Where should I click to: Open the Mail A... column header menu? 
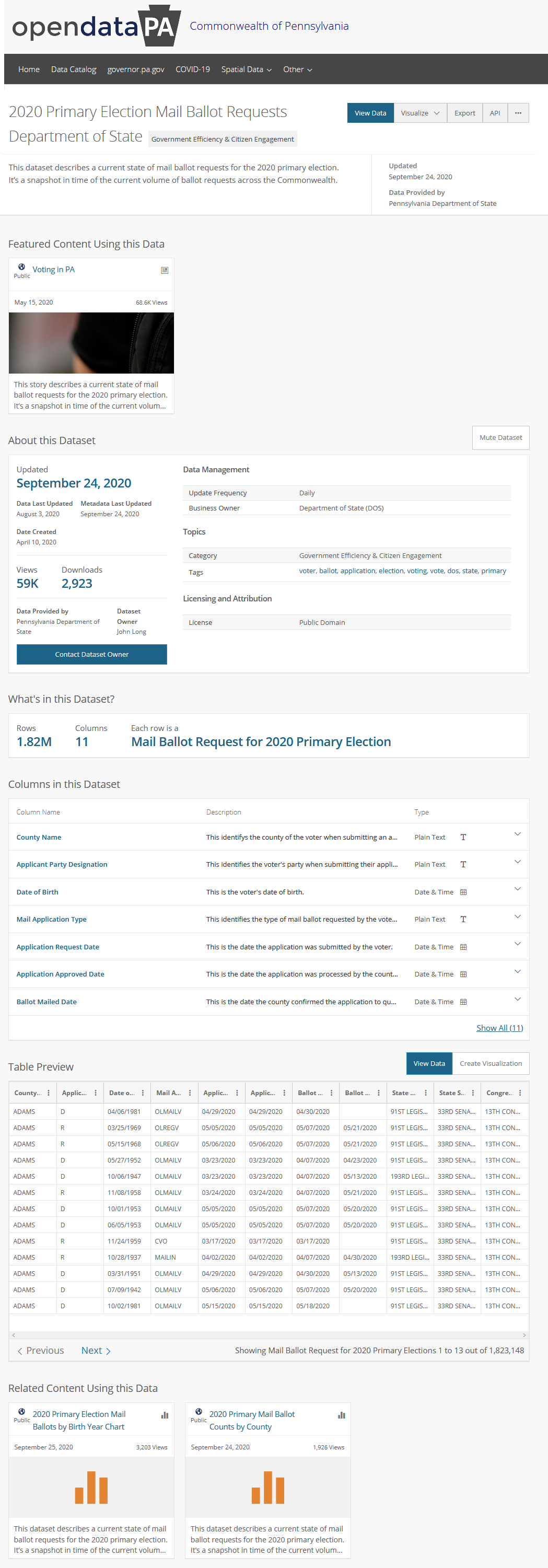(x=190, y=1093)
